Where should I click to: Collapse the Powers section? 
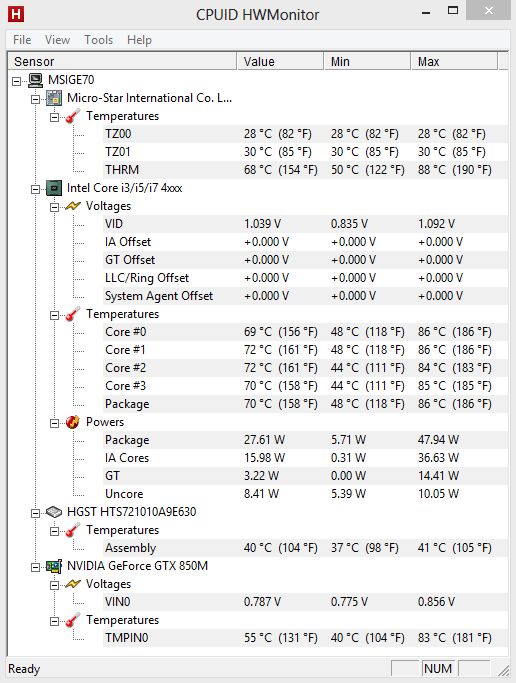(x=54, y=423)
